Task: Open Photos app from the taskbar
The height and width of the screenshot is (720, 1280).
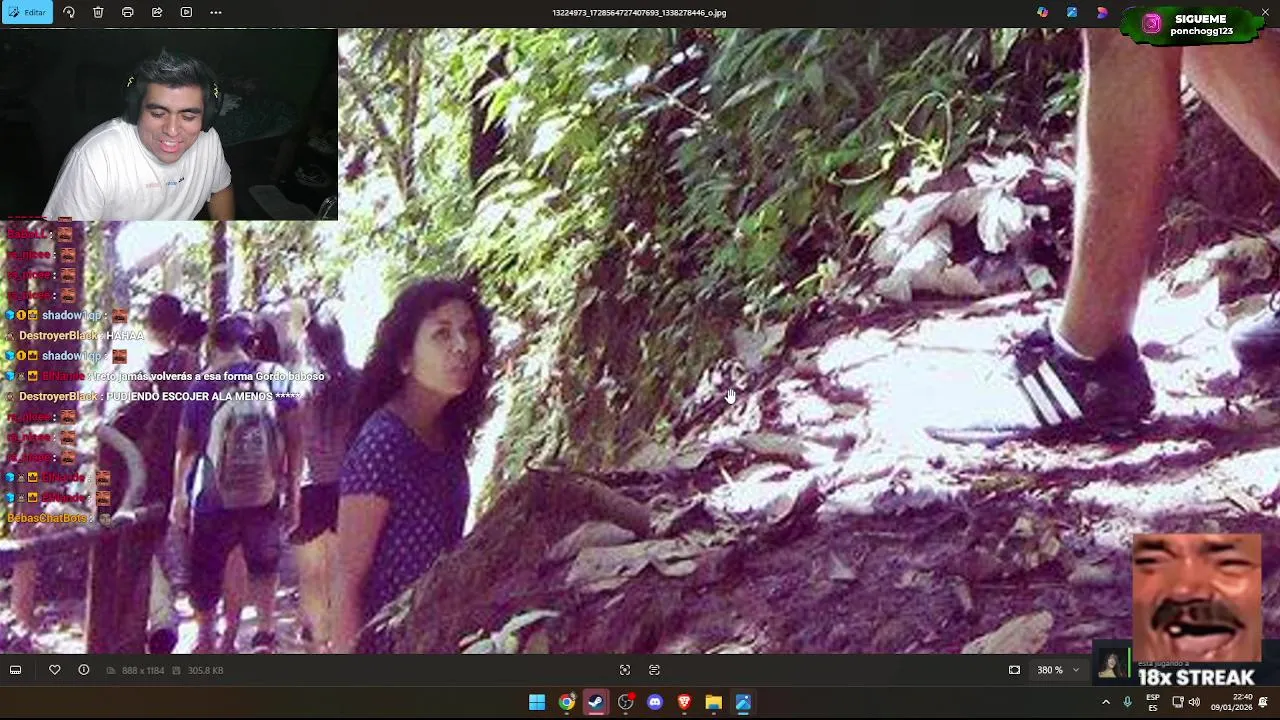Action: [x=743, y=702]
